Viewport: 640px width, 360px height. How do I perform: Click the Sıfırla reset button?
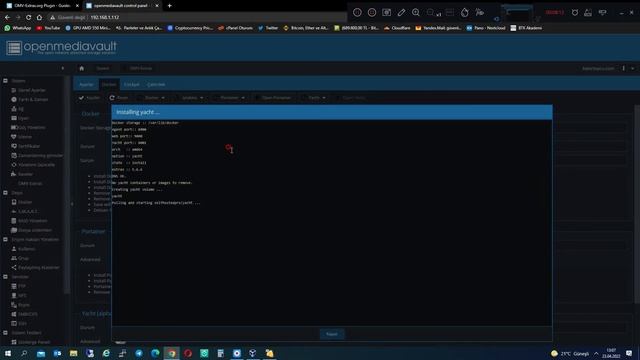(119, 98)
